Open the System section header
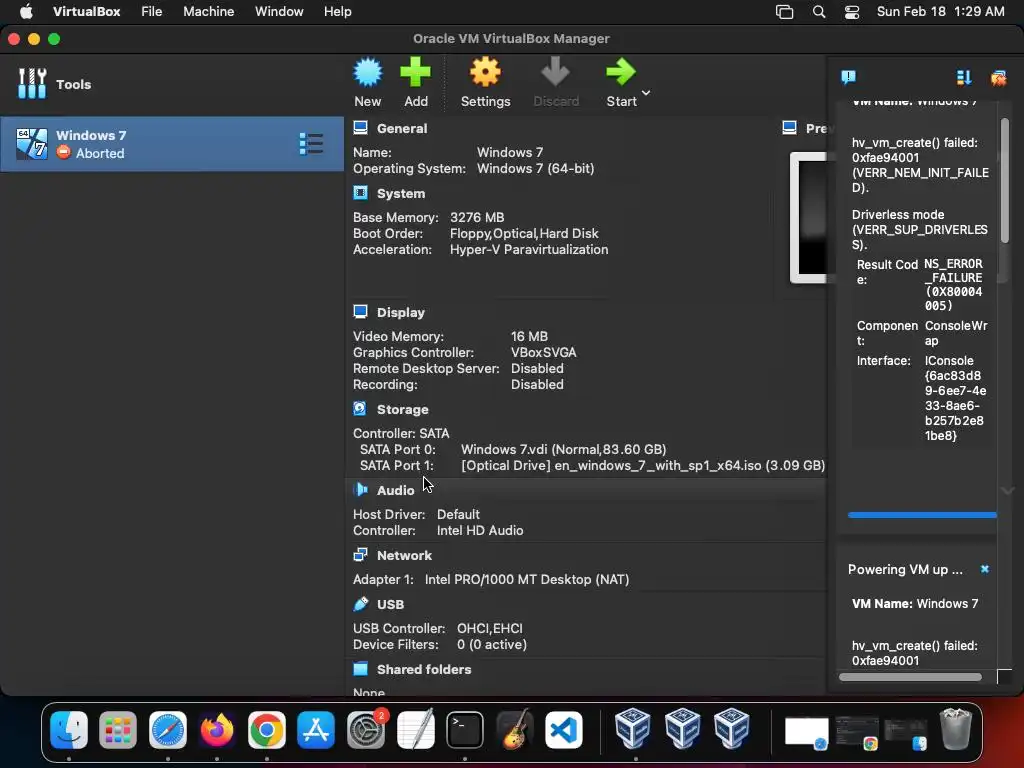 point(400,193)
